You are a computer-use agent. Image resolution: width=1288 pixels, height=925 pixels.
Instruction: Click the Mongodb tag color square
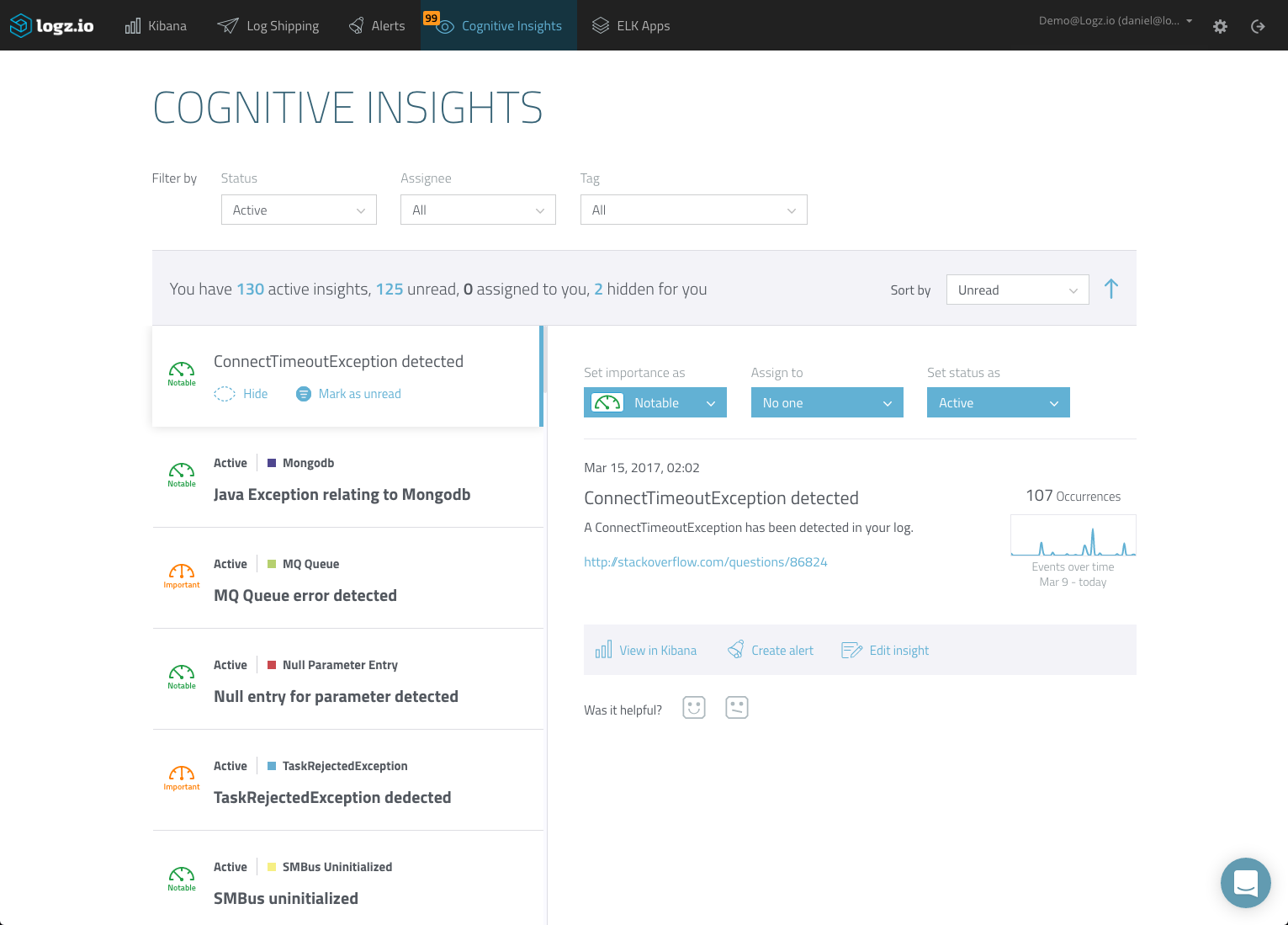pyautogui.click(x=270, y=462)
